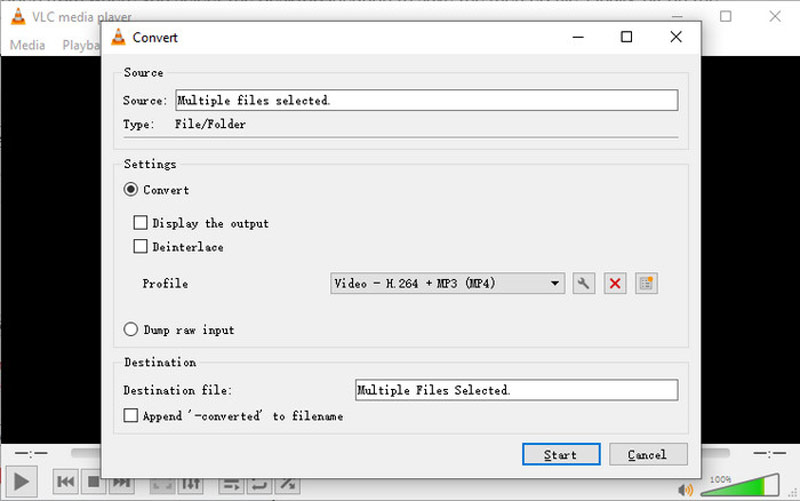Close the Convert dialog
Viewport: 800px width, 501px height.
[676, 37]
